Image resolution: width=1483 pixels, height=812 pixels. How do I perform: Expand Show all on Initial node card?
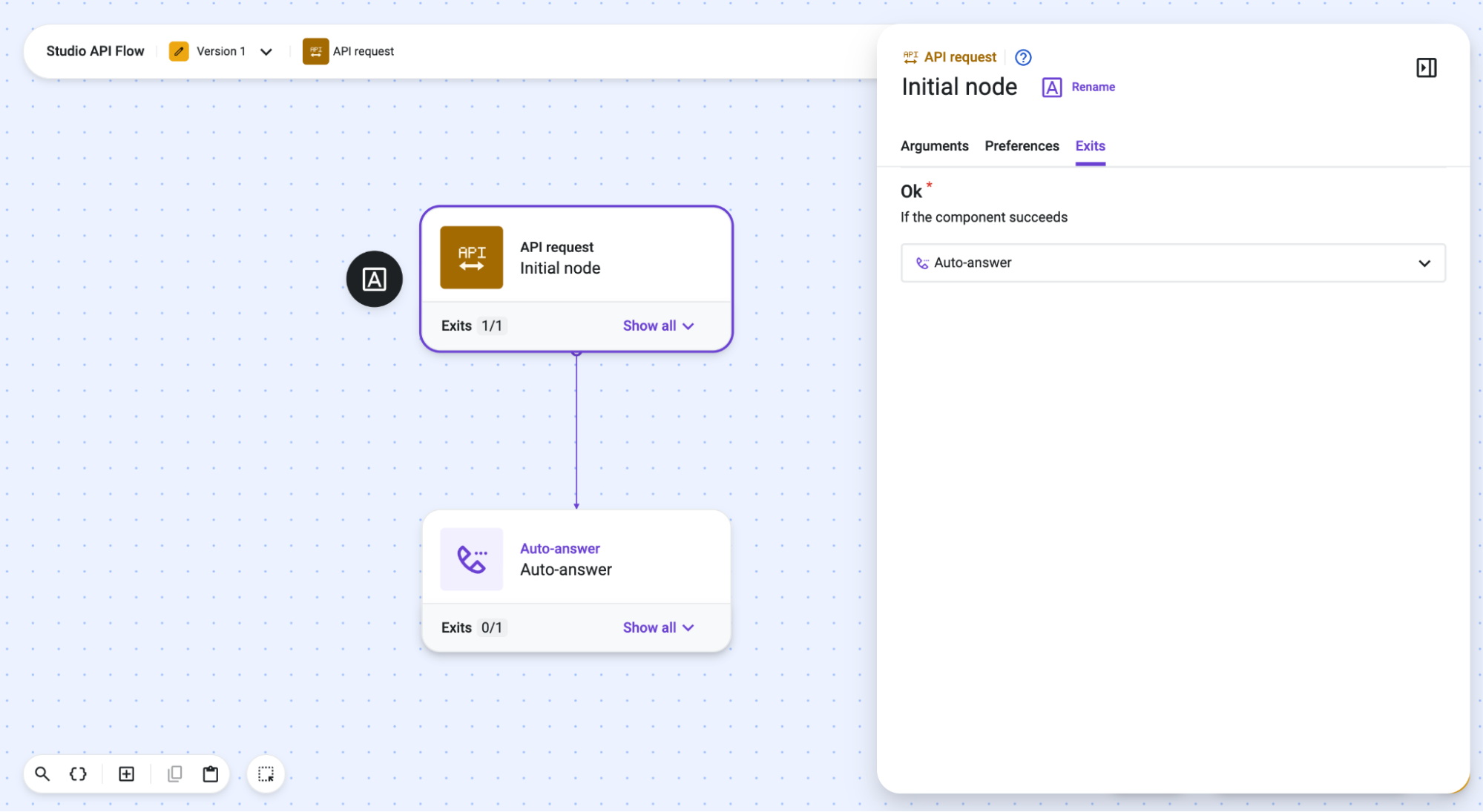tap(658, 326)
